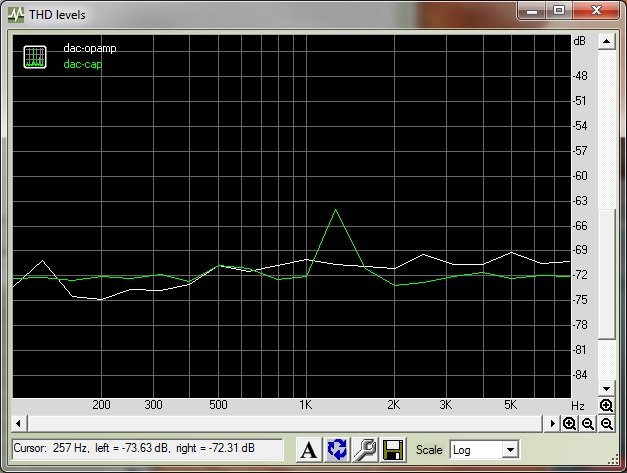Click the blue refresh arrows button

tap(337, 450)
